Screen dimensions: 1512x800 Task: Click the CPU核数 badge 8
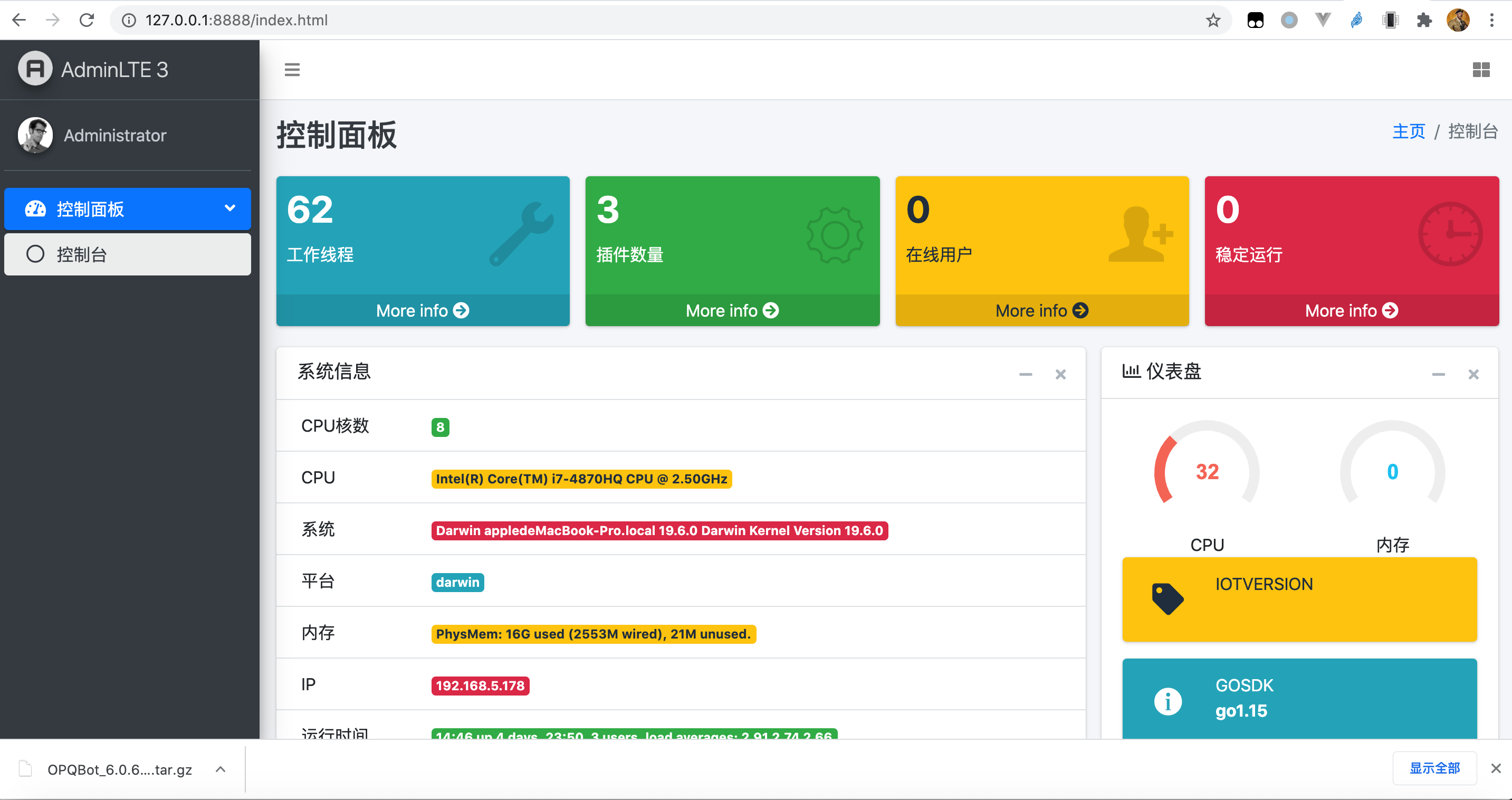coord(440,427)
